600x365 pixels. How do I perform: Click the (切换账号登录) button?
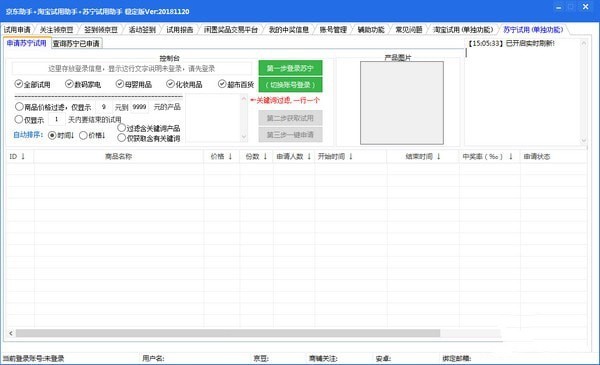point(290,85)
